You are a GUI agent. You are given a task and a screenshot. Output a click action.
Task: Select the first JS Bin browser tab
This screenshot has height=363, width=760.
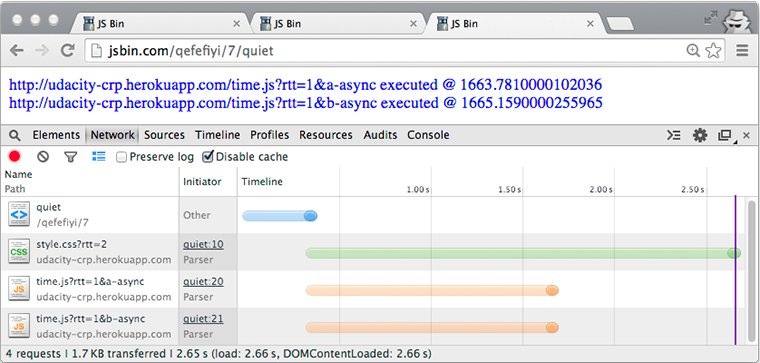click(161, 23)
